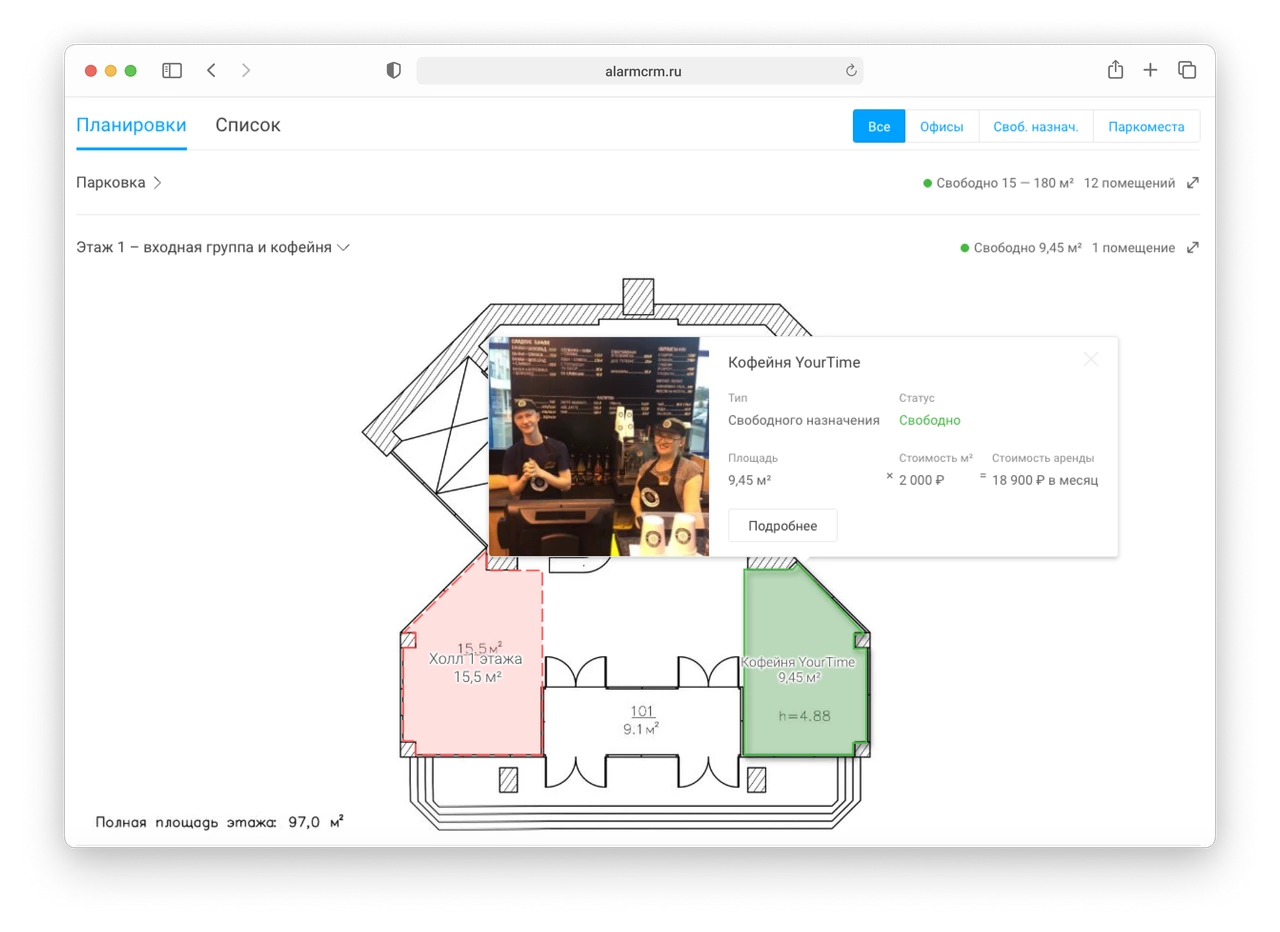Click the 9,45 м² area value in popup
1280x932 pixels.
750,480
